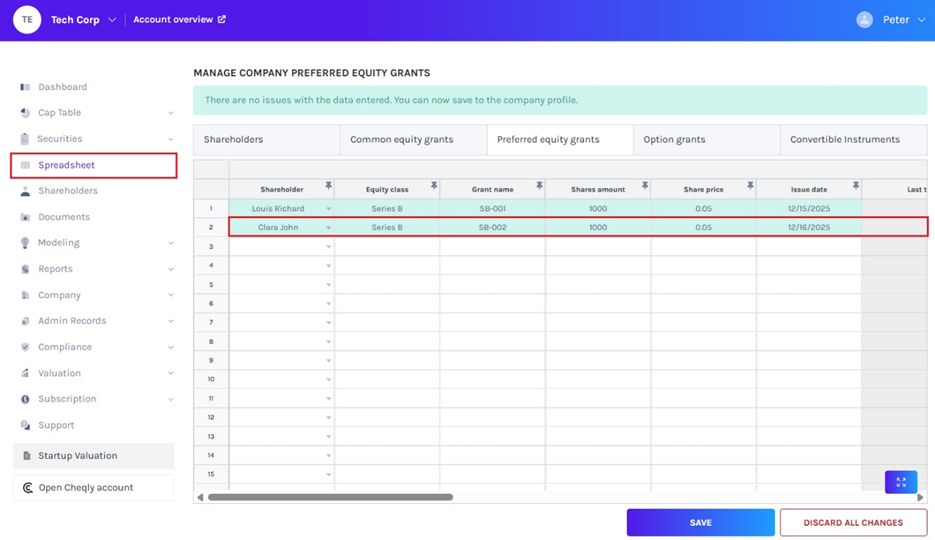The width and height of the screenshot is (935, 540).
Task: Click the Cheqly logo icon
Action: tap(27, 488)
